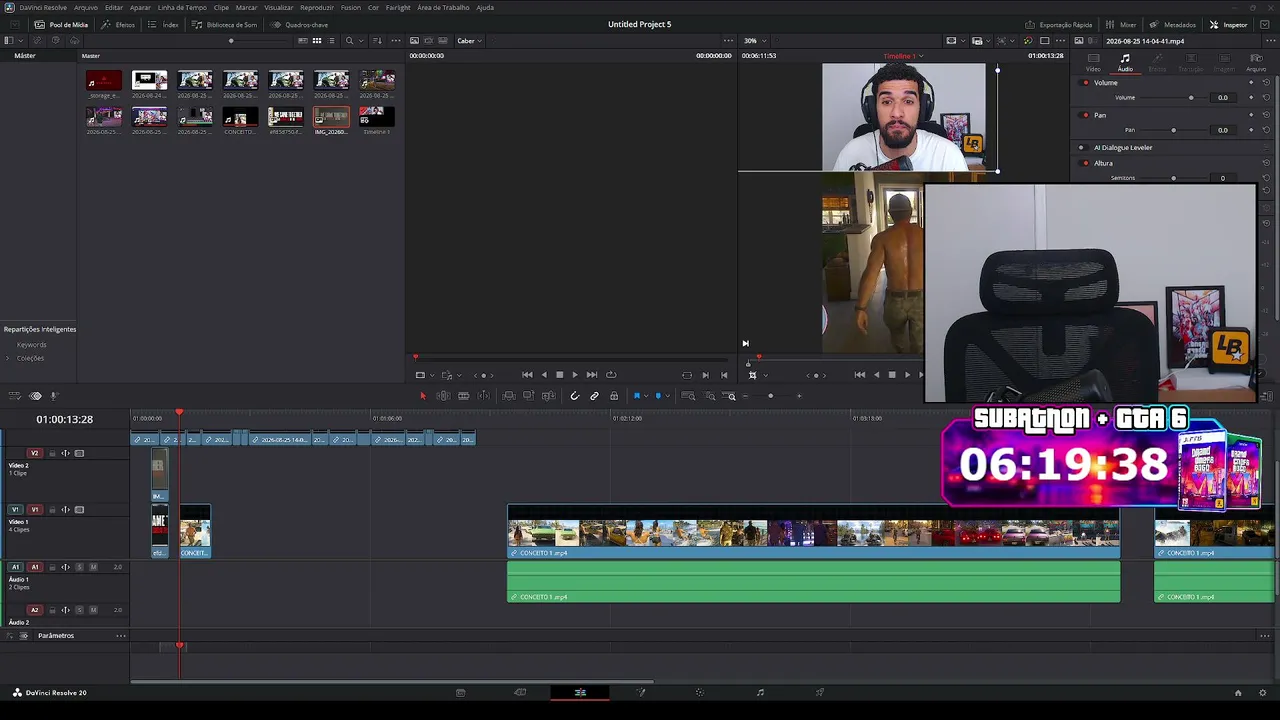Open Project Settings gear icon
The width and height of the screenshot is (1280, 720).
click(x=1263, y=692)
